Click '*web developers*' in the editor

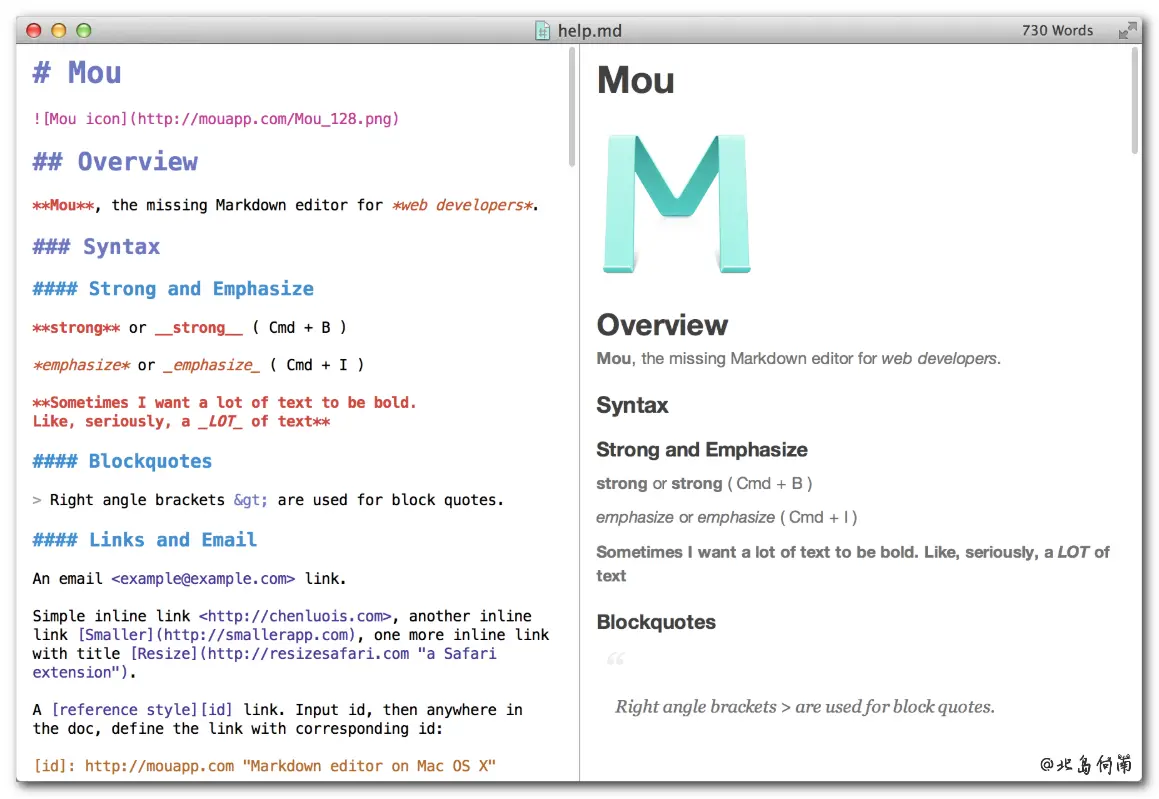pos(462,205)
